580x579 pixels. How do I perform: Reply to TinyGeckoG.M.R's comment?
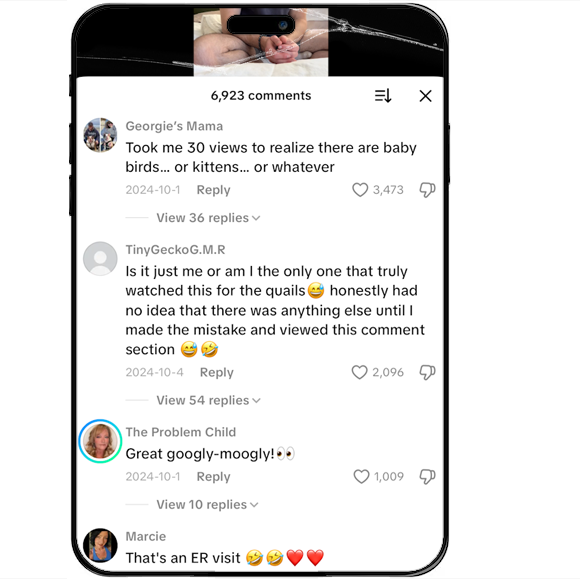217,372
